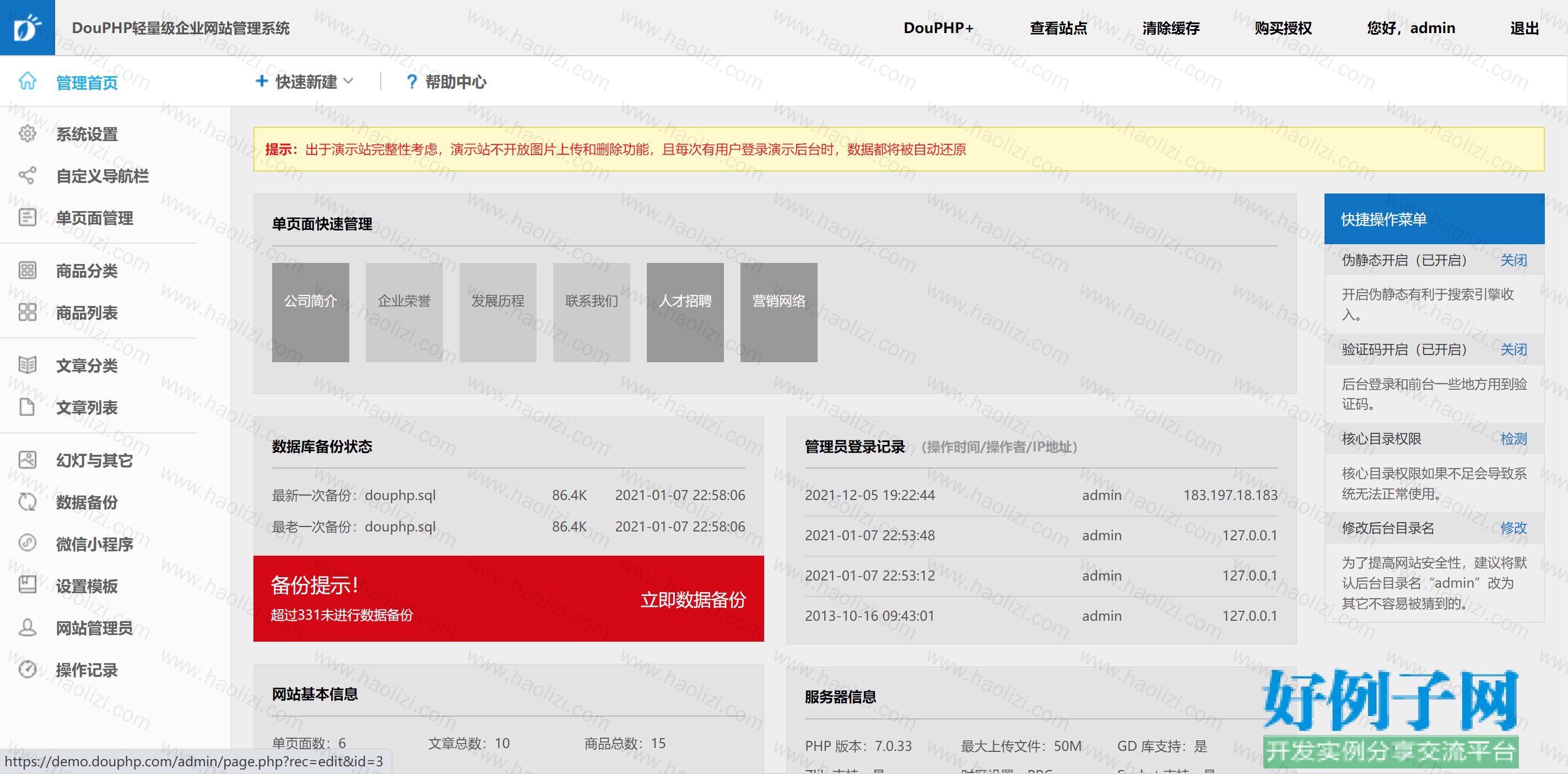Click 购买授权 in the top bar
1568x774 pixels.
pos(1283,28)
